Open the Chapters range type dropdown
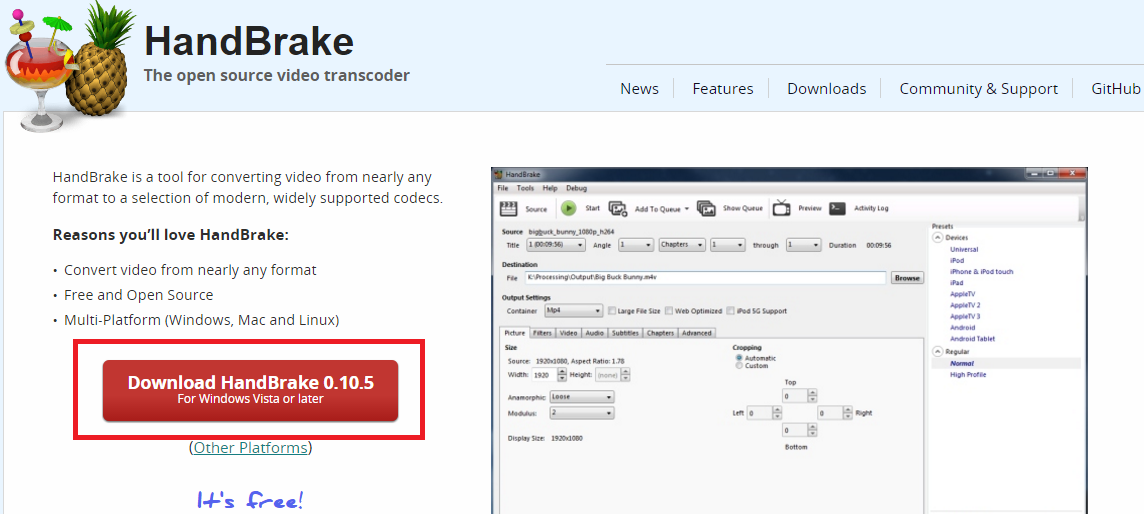This screenshot has height=514, width=1144. point(682,245)
